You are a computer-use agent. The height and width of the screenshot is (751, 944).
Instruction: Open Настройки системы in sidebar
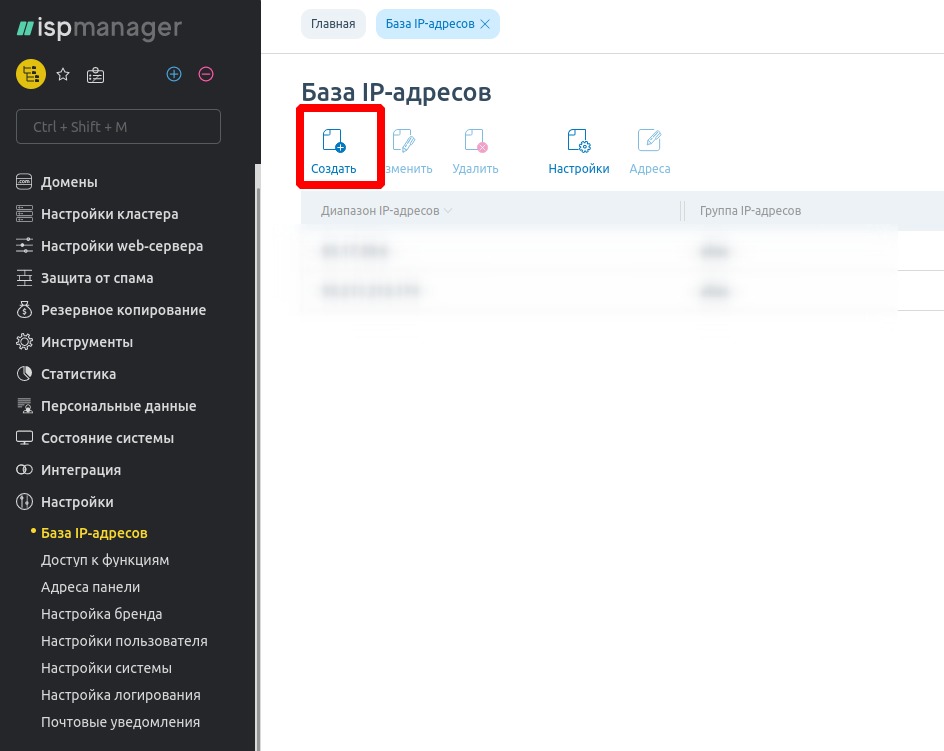[106, 668]
